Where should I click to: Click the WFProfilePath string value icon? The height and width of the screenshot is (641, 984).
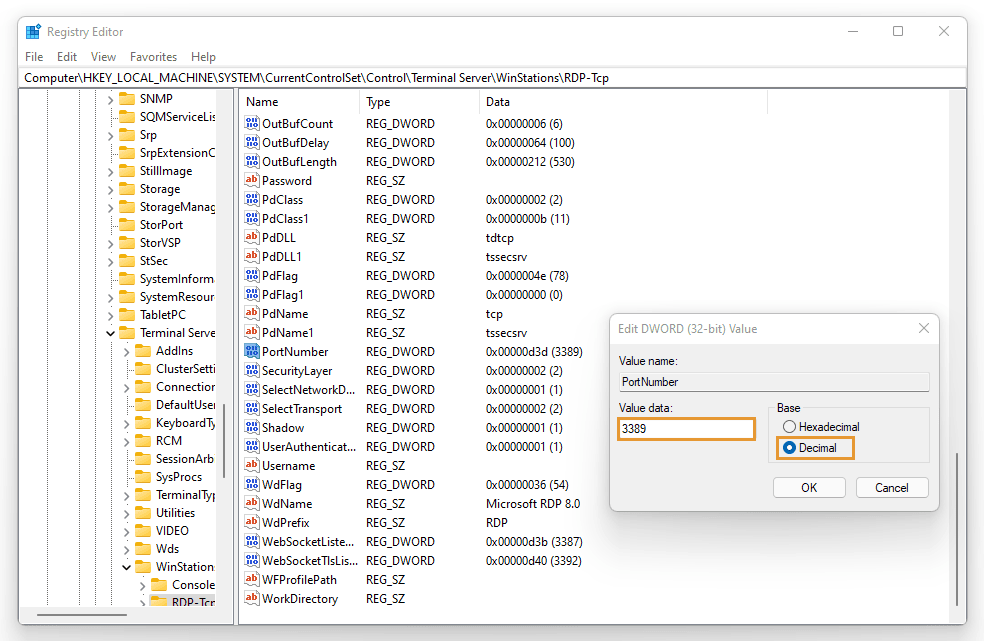click(x=252, y=579)
